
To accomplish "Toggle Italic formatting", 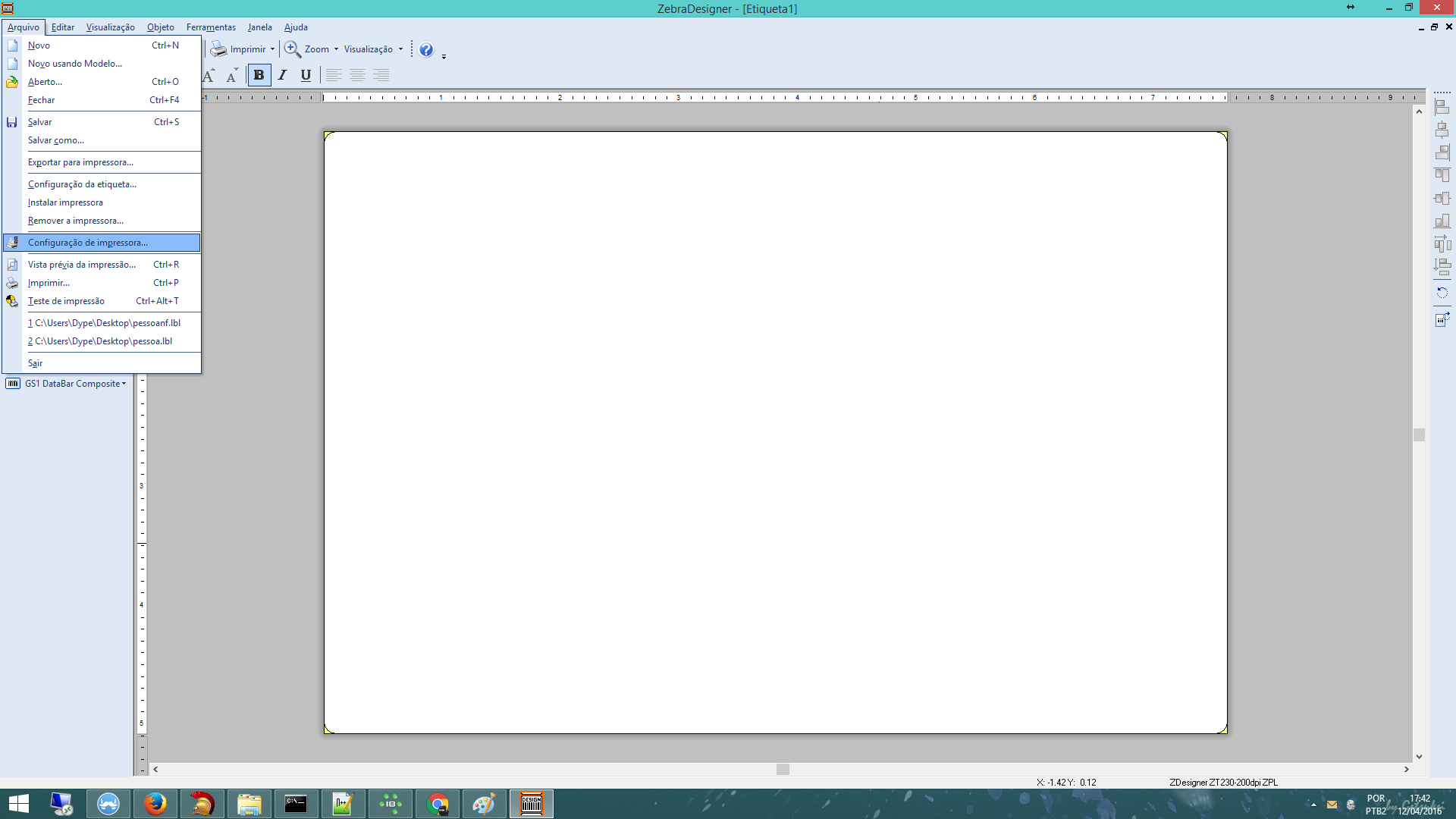I will click(282, 75).
